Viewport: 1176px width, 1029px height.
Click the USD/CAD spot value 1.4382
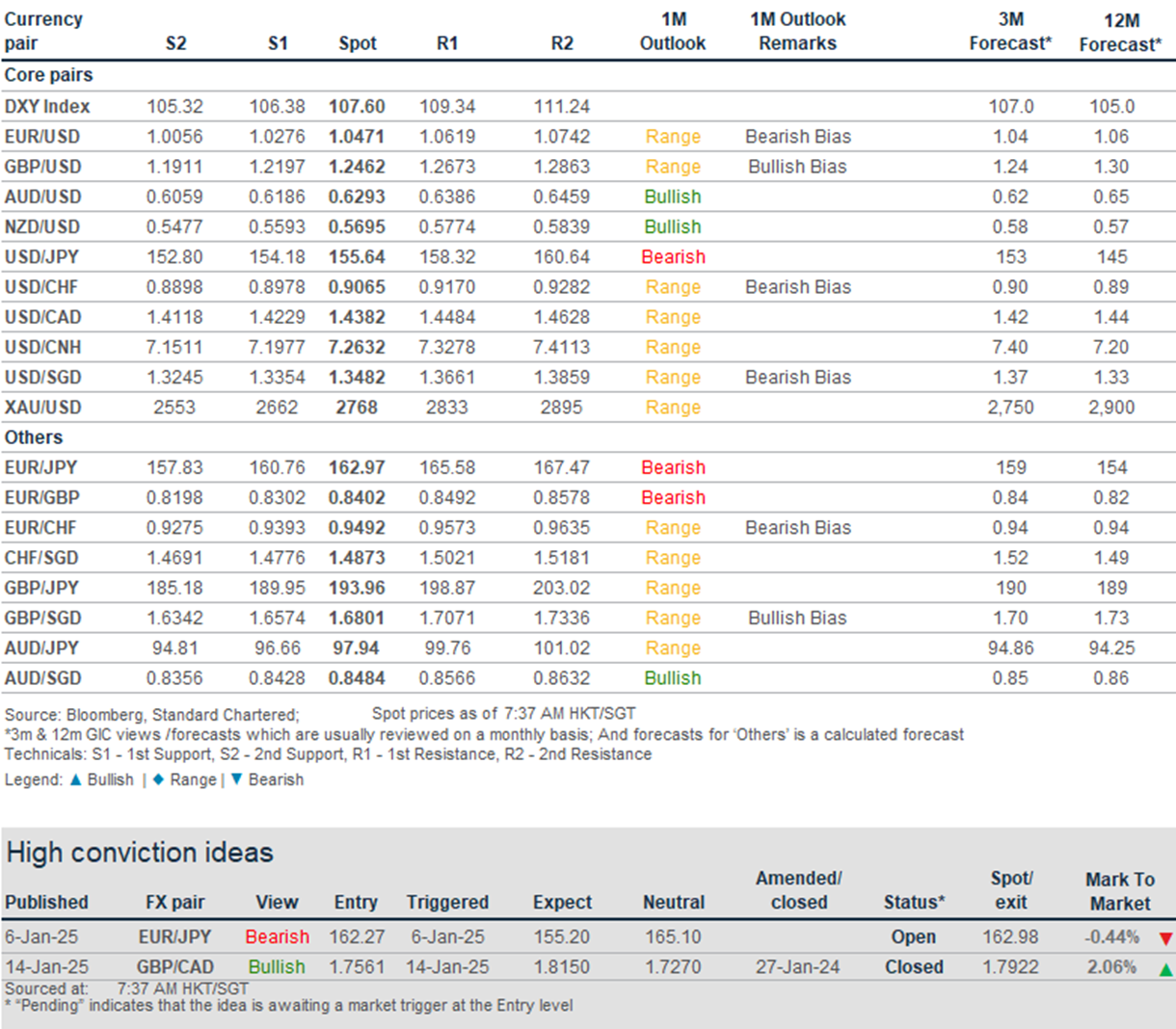[357, 317]
